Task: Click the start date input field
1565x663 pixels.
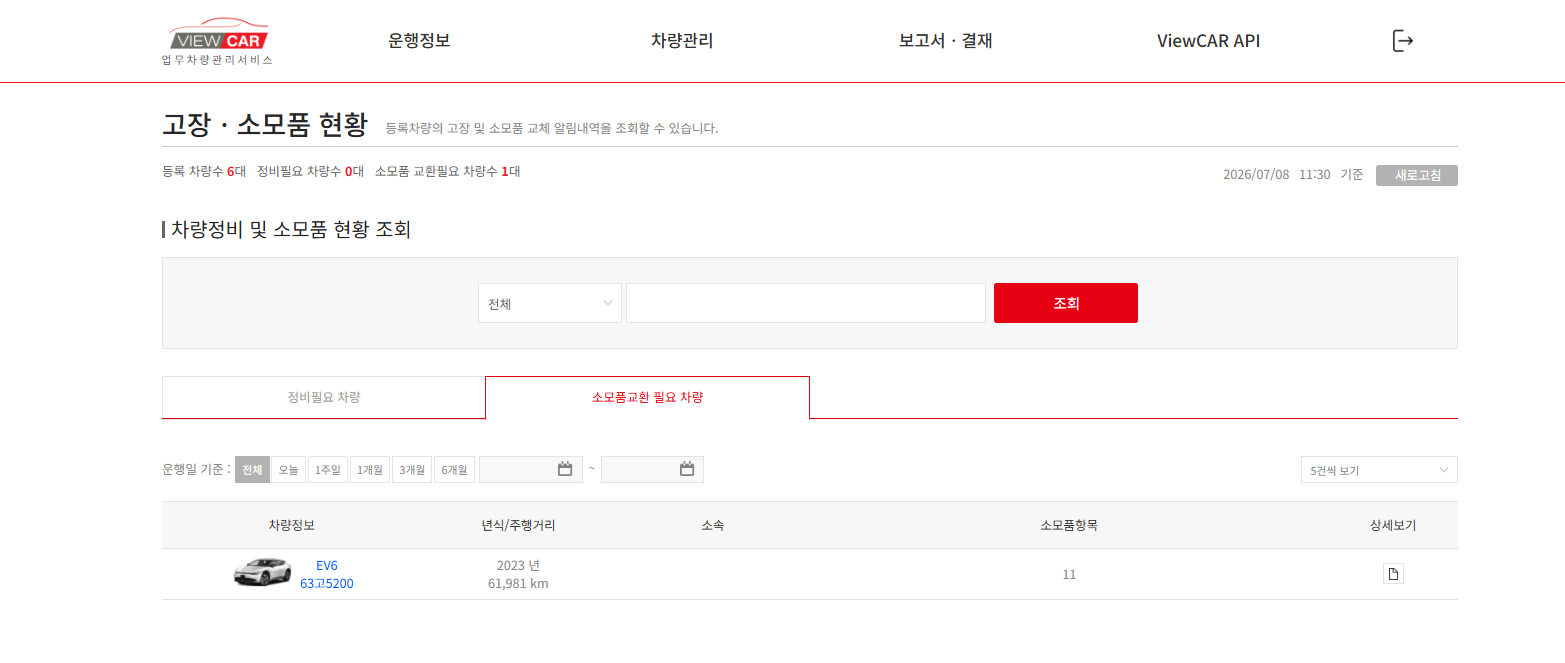Action: pos(530,469)
